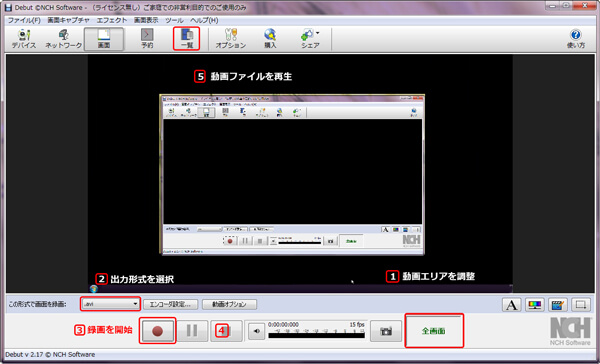600x364 pixels.
Task: Open ヘルプ(H) menu
Action: coord(204,20)
